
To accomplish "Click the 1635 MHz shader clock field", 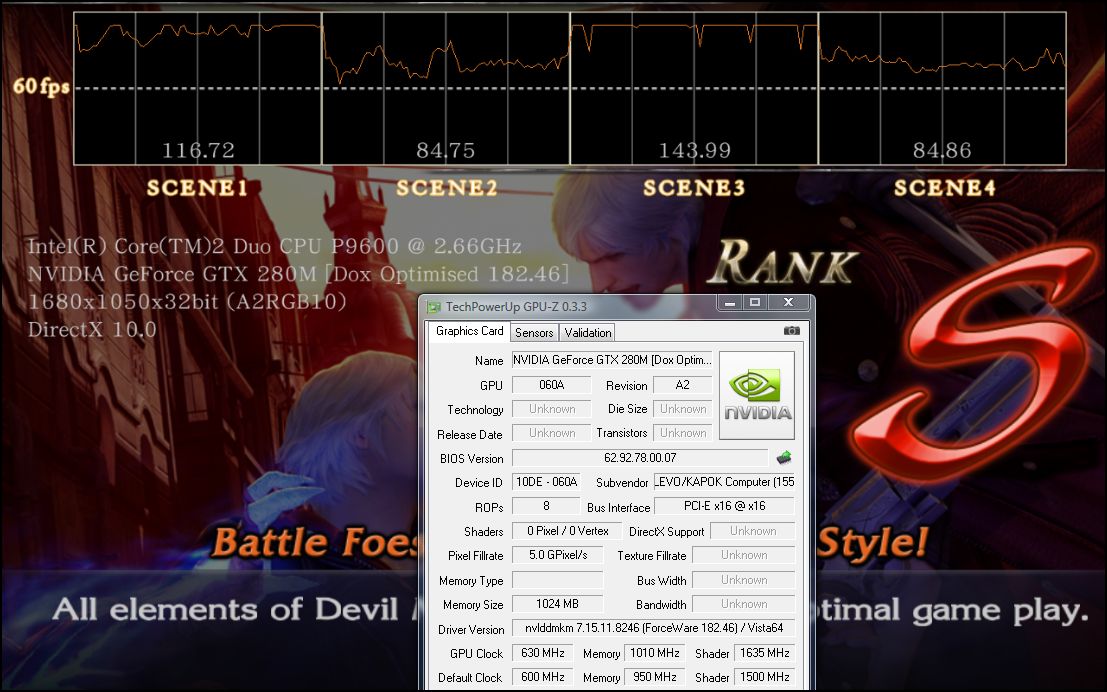I will pos(765,653).
